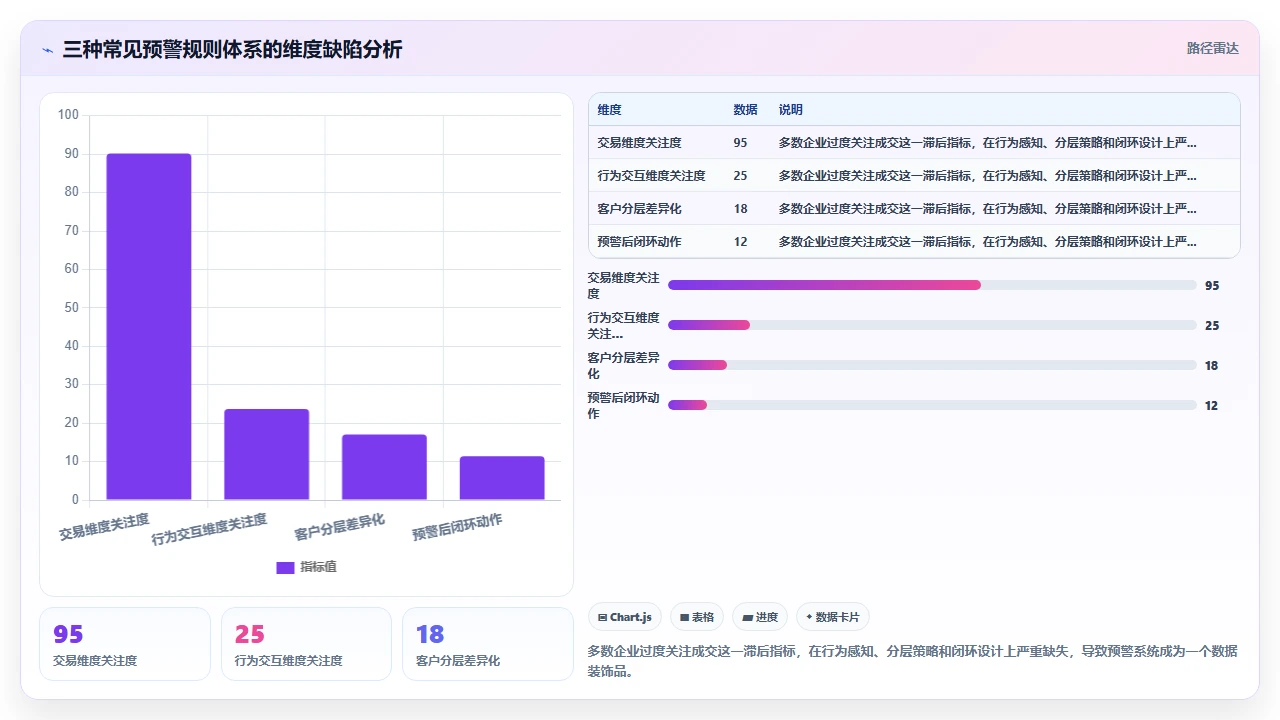Click the 25 value in the table
The width and height of the screenshot is (1280, 720).
tap(740, 176)
